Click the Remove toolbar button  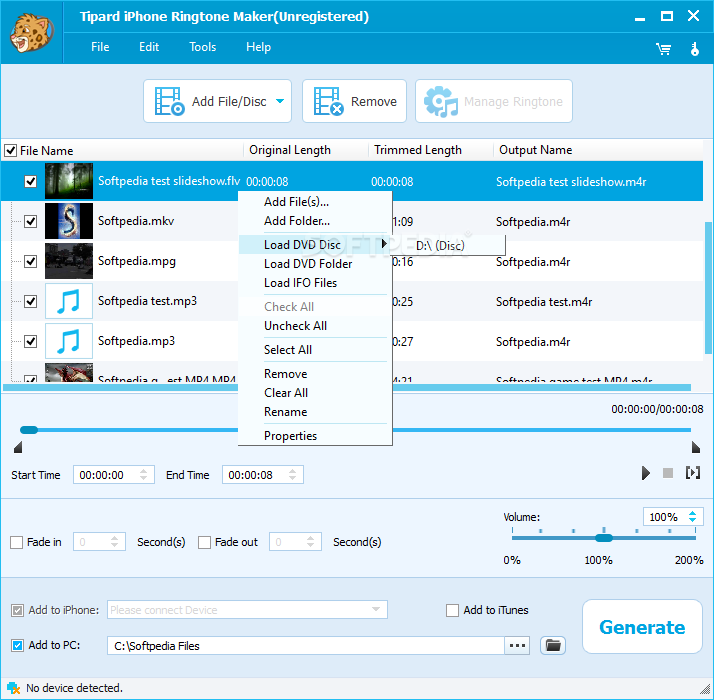354,101
